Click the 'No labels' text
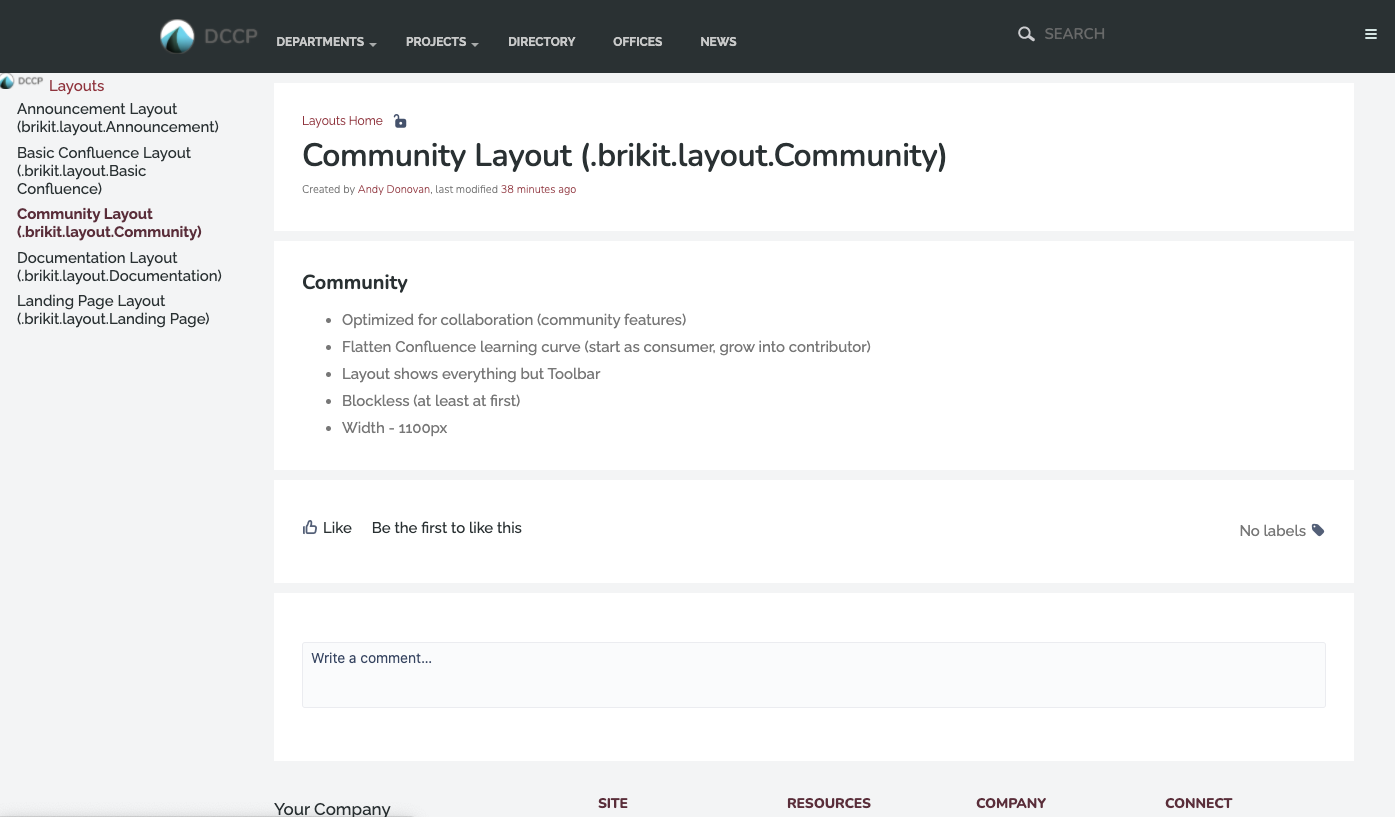This screenshot has width=1395, height=817. (1272, 531)
